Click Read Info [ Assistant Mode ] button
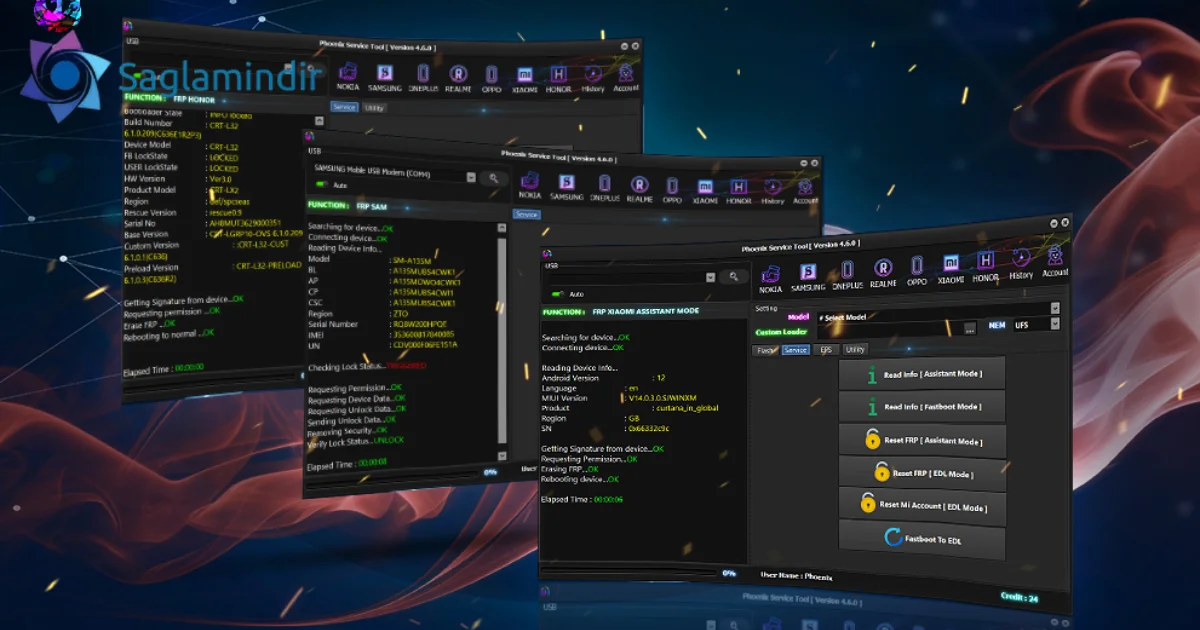Image resolution: width=1200 pixels, height=630 pixels. point(924,374)
